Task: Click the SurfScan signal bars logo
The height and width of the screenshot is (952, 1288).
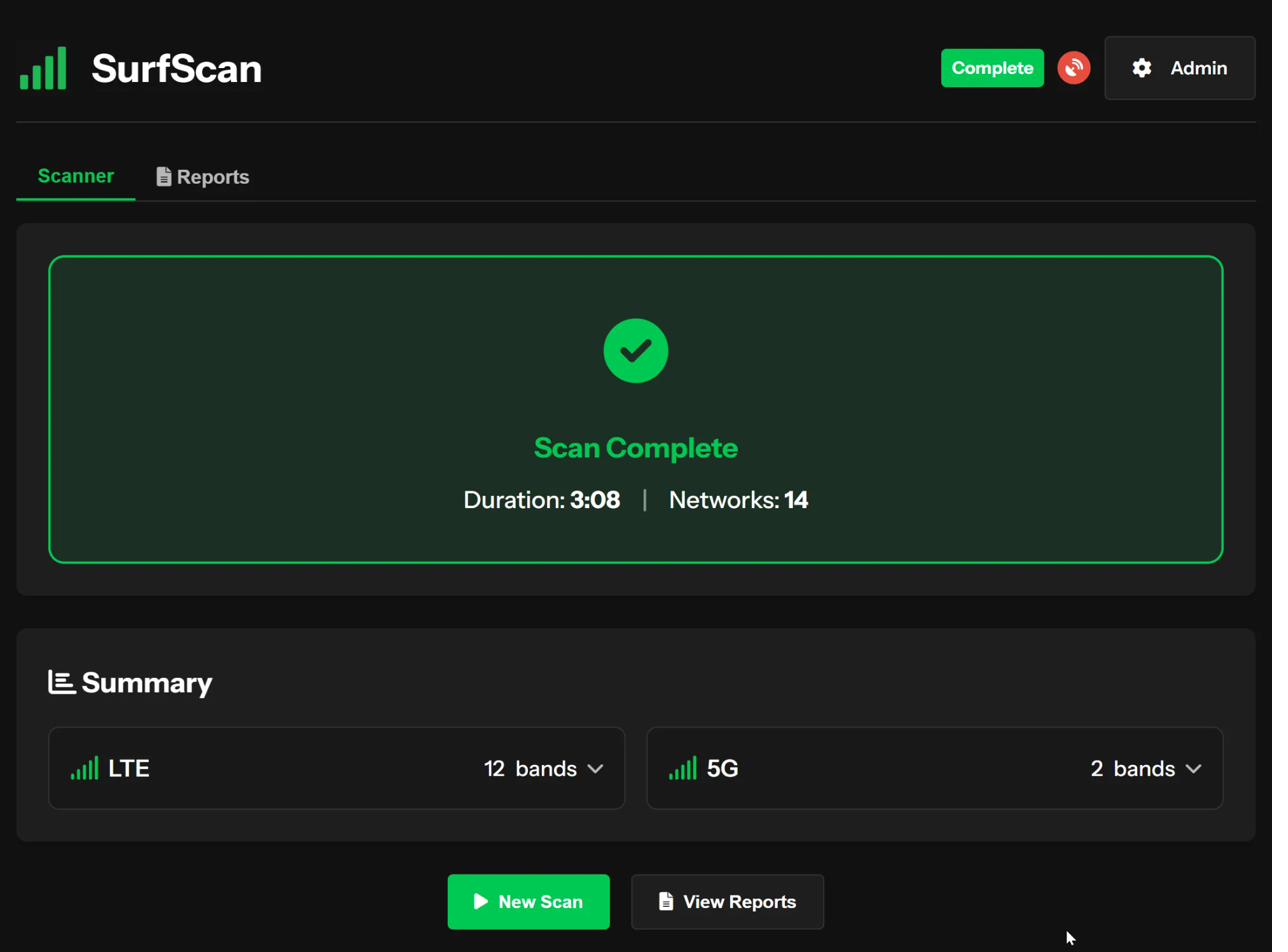Action: pyautogui.click(x=43, y=68)
